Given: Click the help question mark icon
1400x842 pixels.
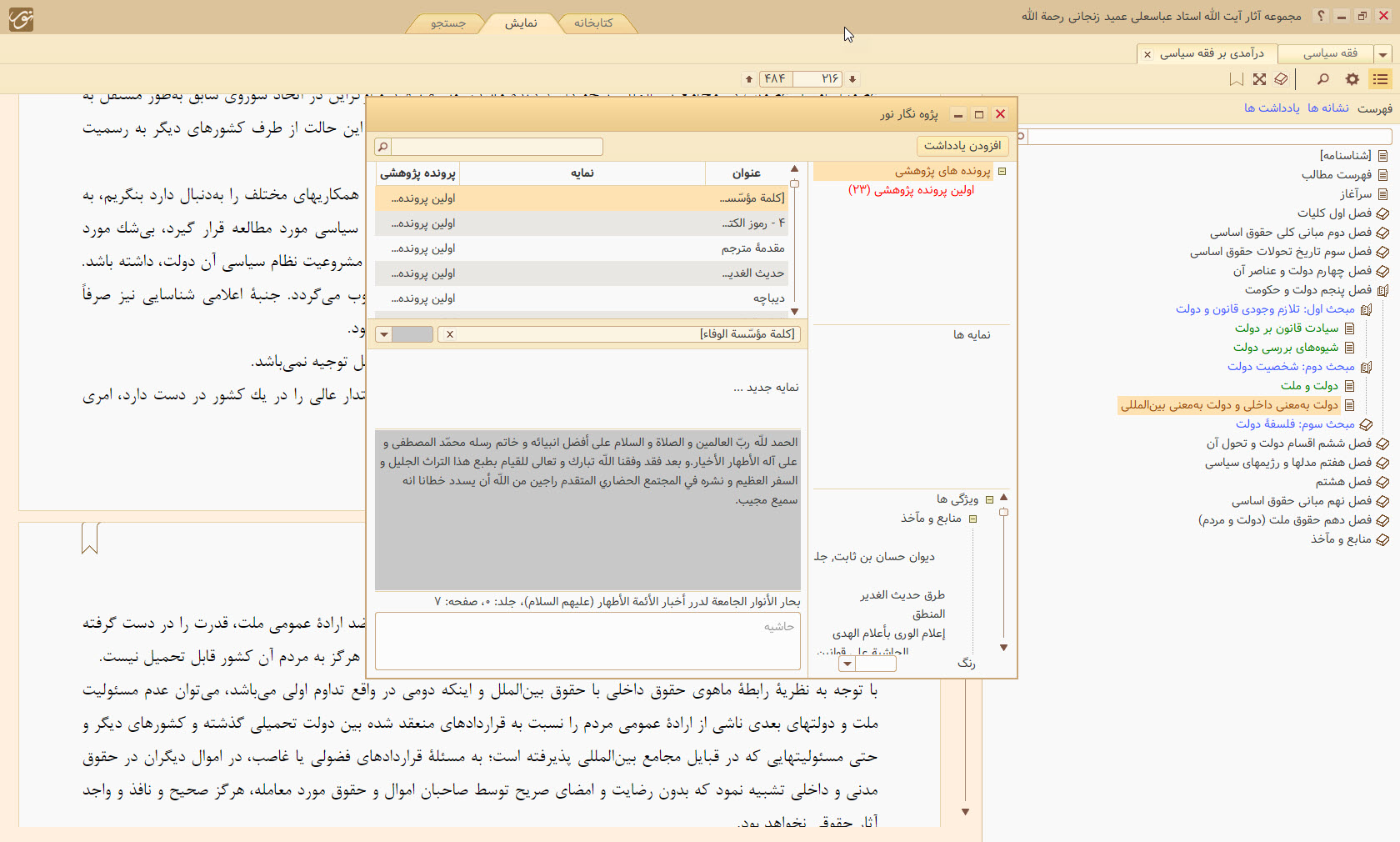Looking at the screenshot, I should (1320, 16).
